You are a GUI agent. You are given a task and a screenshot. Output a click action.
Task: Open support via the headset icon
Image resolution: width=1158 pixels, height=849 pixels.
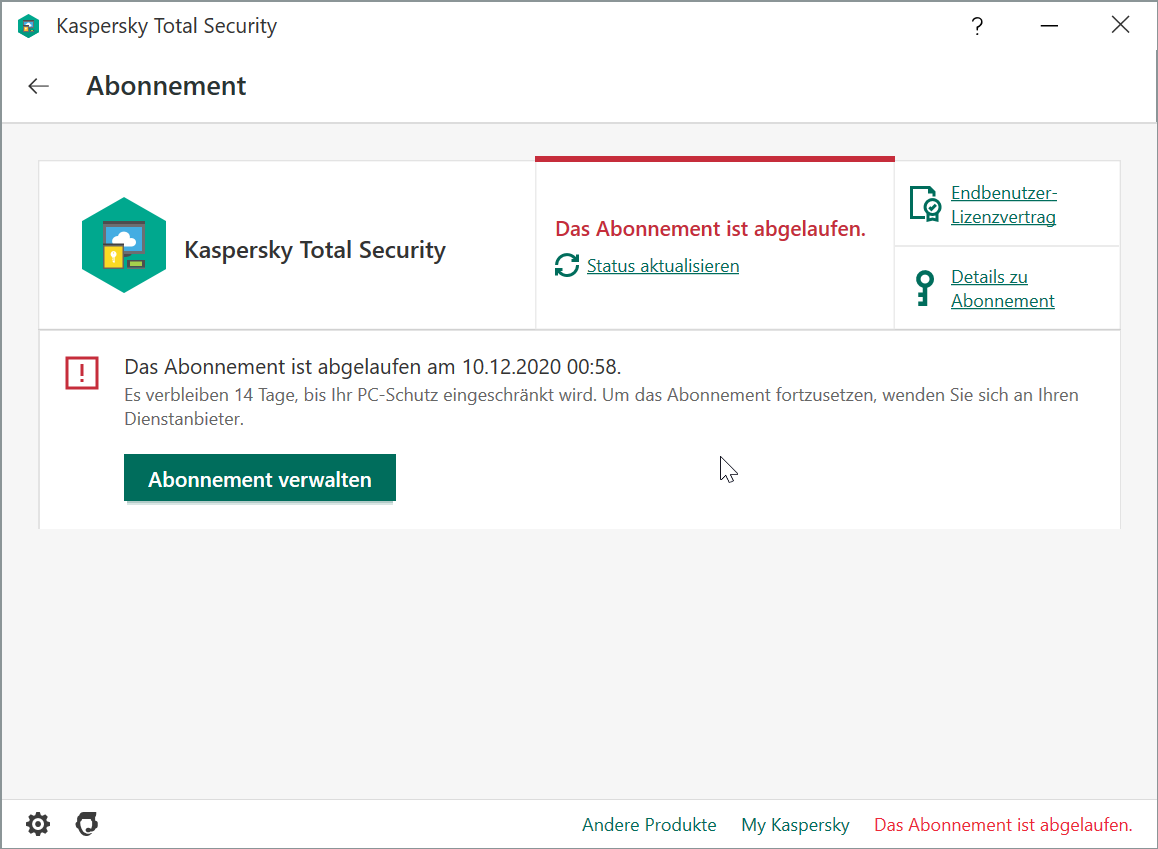tap(87, 824)
